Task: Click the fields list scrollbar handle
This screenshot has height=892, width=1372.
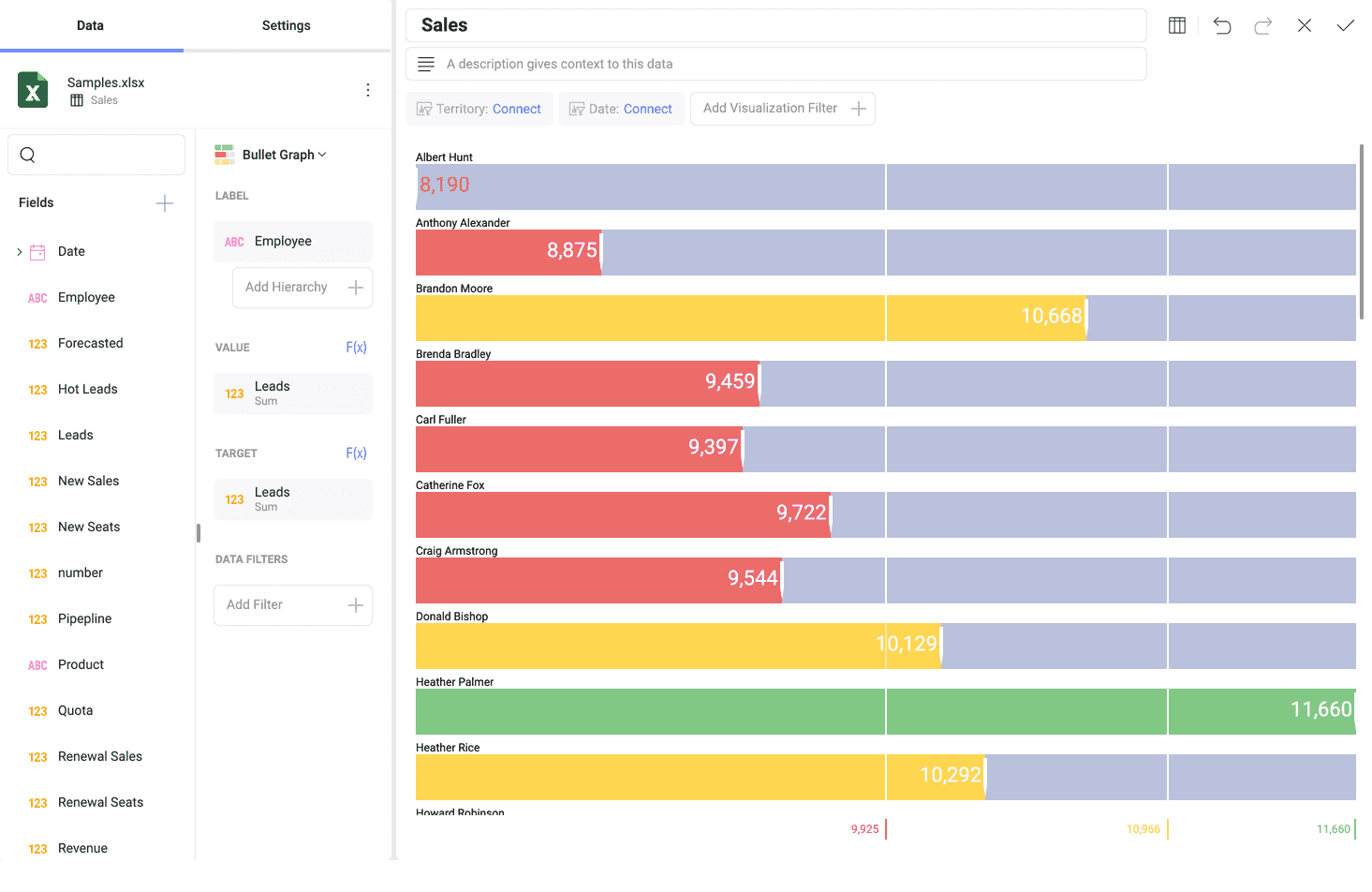Action: coord(199,533)
